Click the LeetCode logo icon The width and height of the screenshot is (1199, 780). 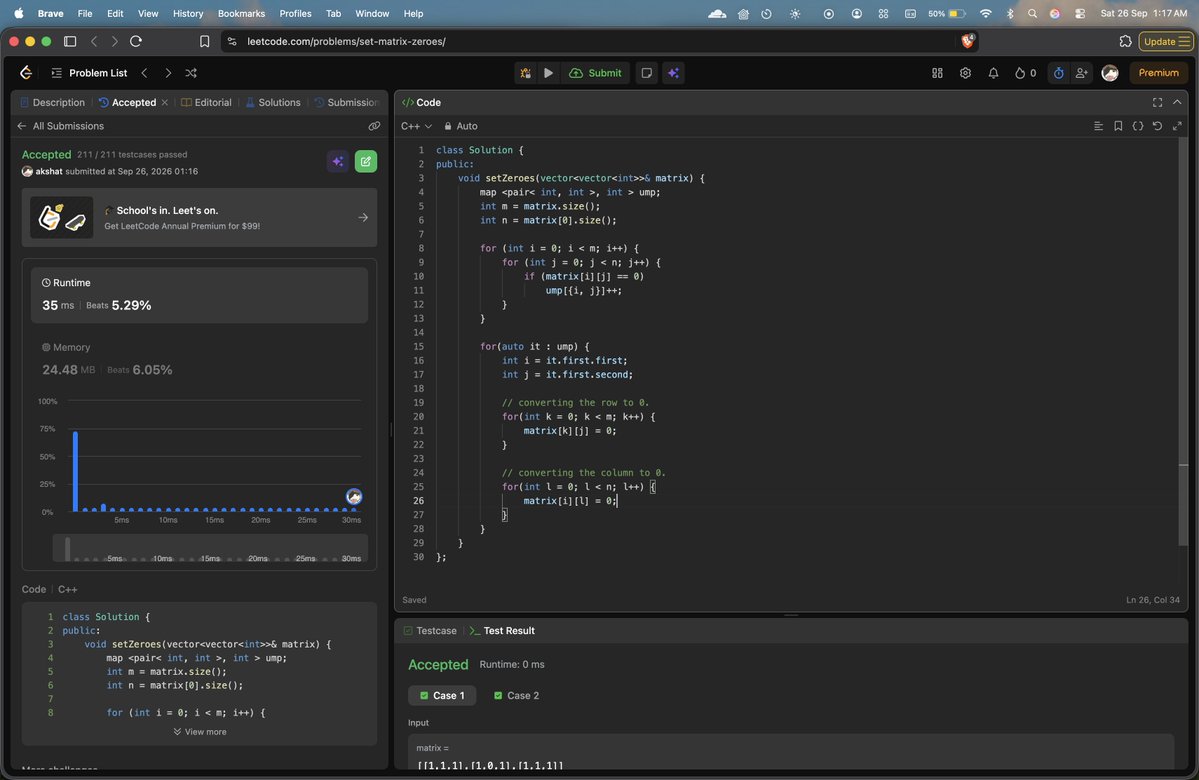coord(25,73)
